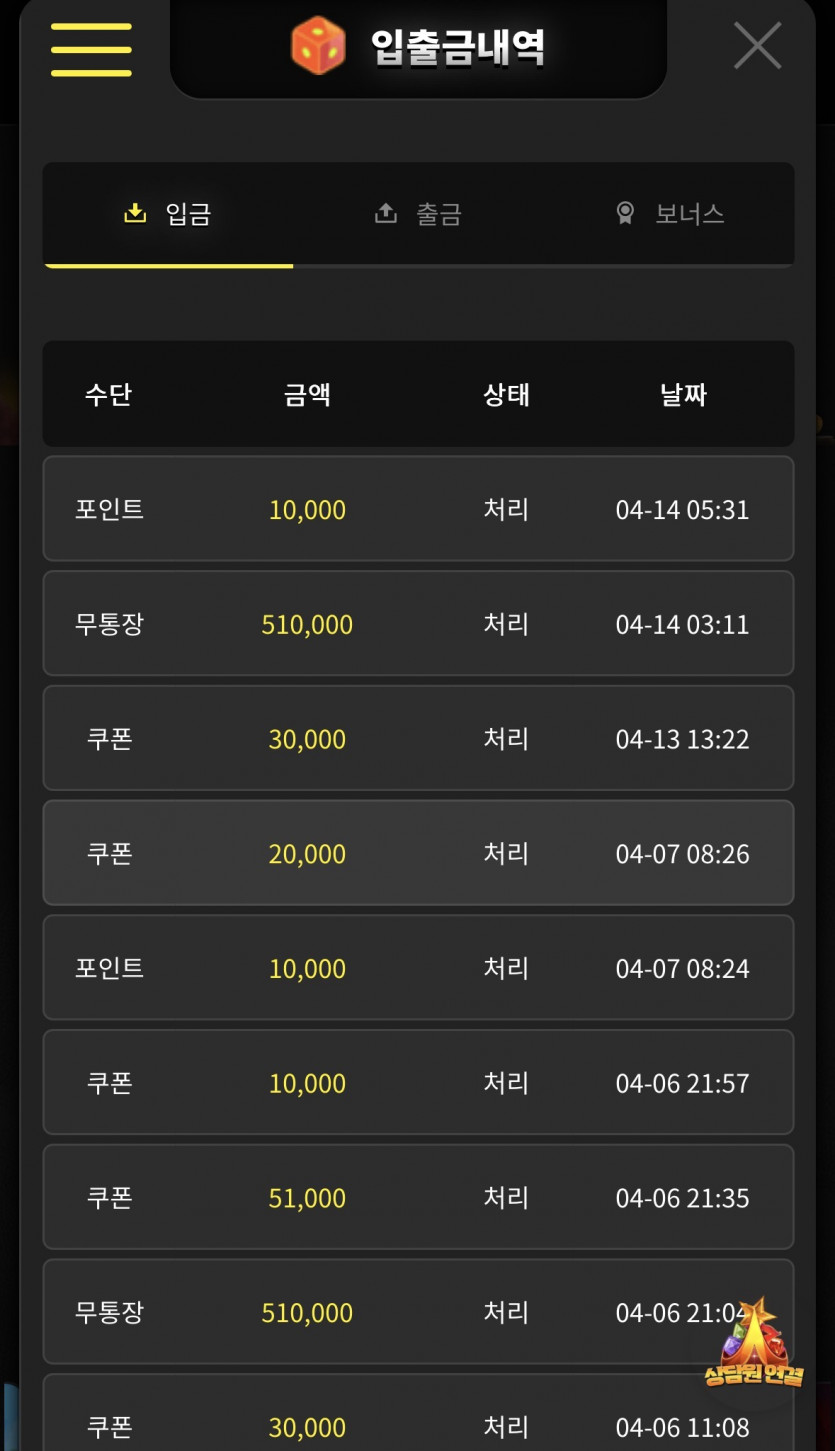This screenshot has height=1451, width=835.
Task: Select the 쿠폰 30,000 row dated 04-13 13:22
Action: 418,739
